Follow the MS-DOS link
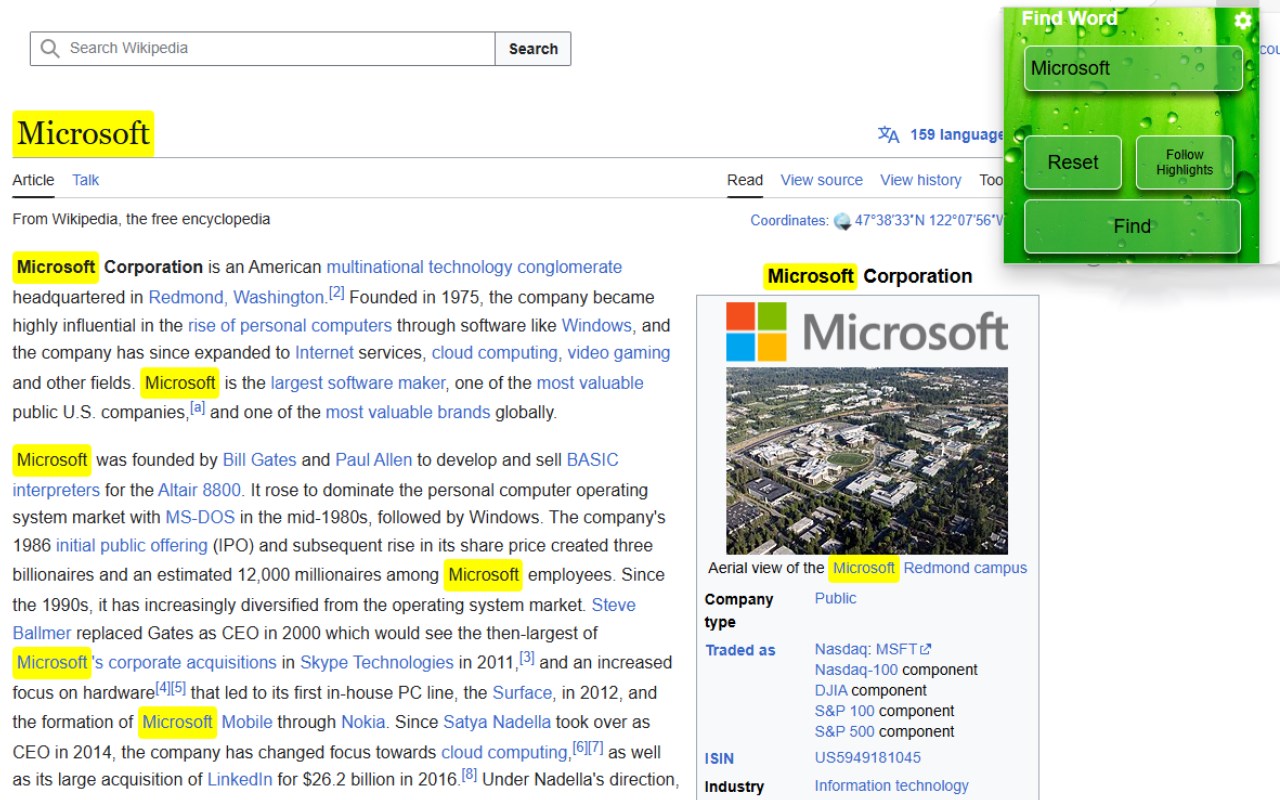Image resolution: width=1280 pixels, height=800 pixels. 200,518
